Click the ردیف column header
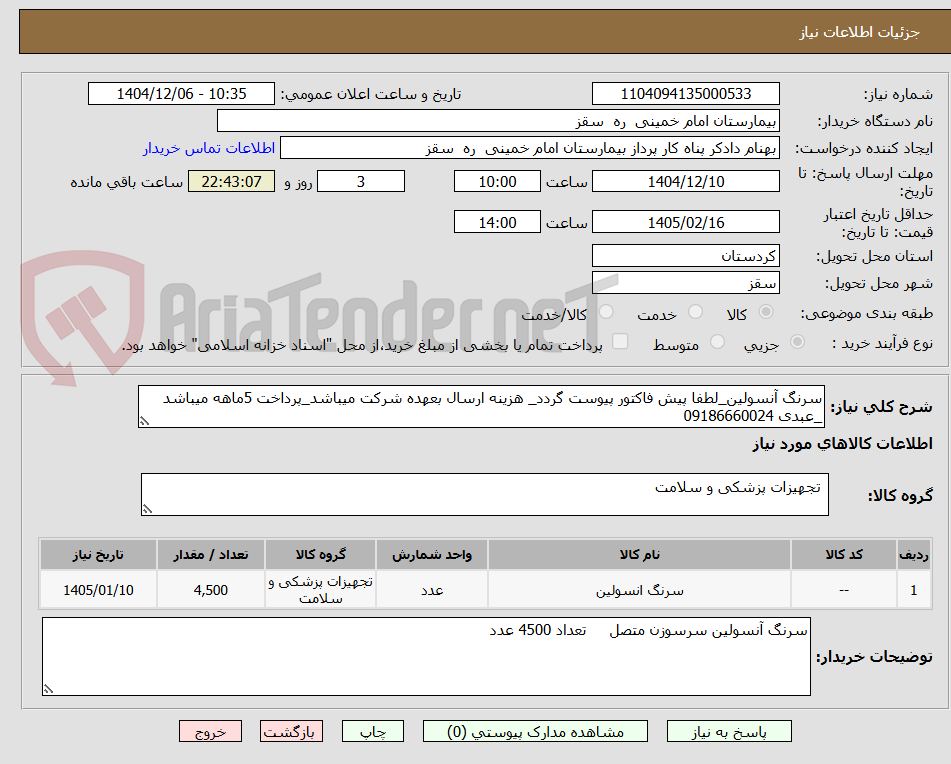951x764 pixels. (914, 555)
